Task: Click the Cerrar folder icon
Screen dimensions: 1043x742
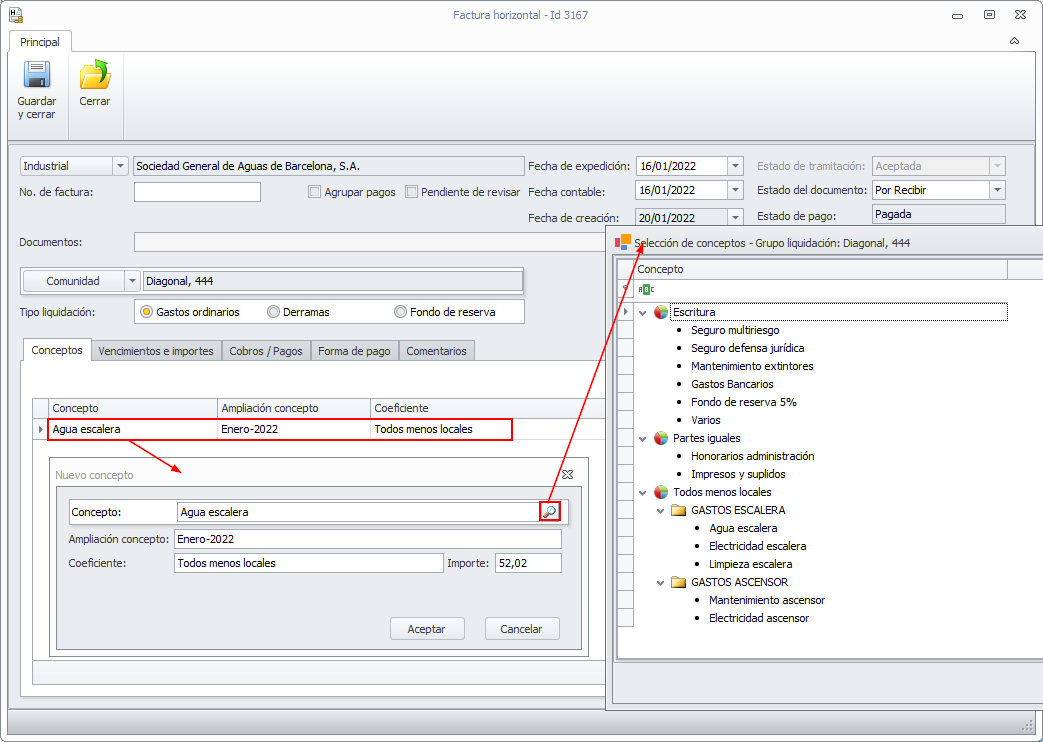Action: point(95,76)
